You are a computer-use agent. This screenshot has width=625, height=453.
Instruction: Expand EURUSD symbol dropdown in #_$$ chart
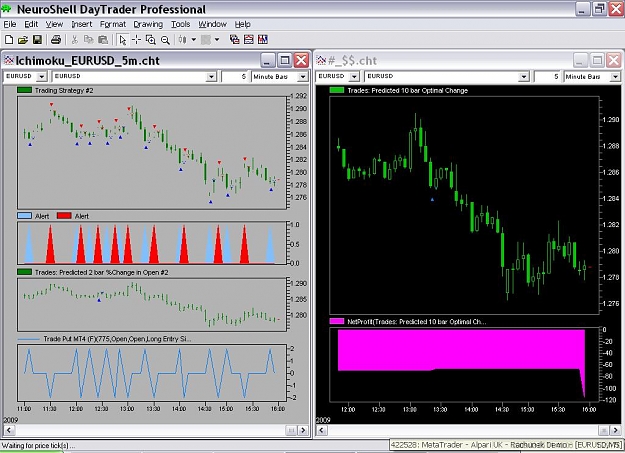pyautogui.click(x=354, y=76)
